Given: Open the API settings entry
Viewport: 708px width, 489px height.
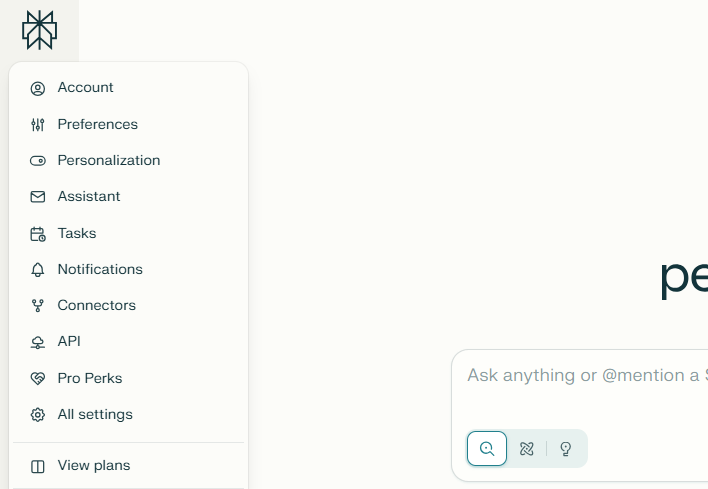Looking at the screenshot, I should 69,342.
